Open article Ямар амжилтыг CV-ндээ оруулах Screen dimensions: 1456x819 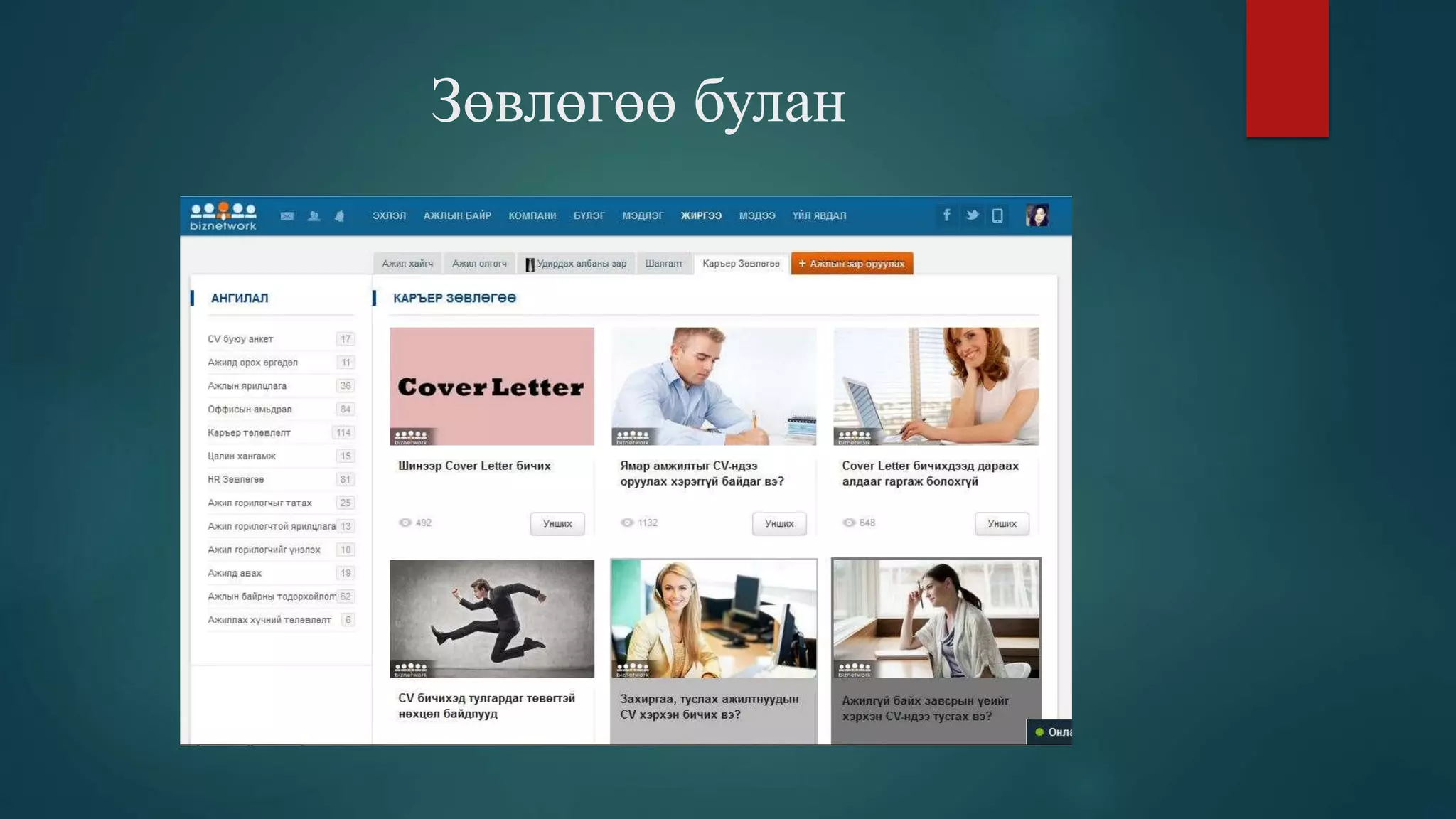702,474
